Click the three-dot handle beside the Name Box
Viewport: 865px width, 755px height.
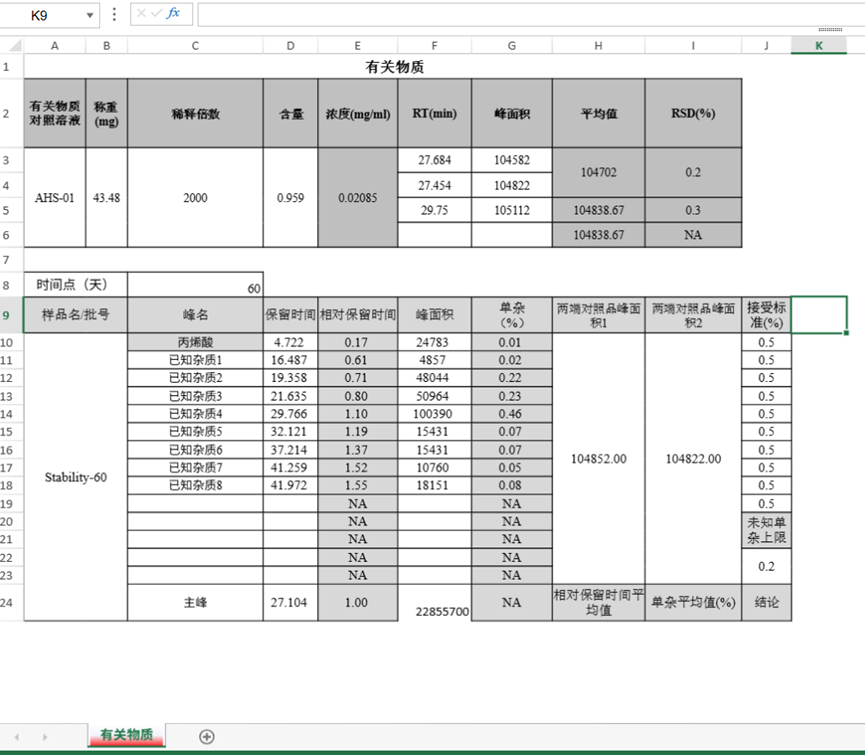tap(114, 14)
